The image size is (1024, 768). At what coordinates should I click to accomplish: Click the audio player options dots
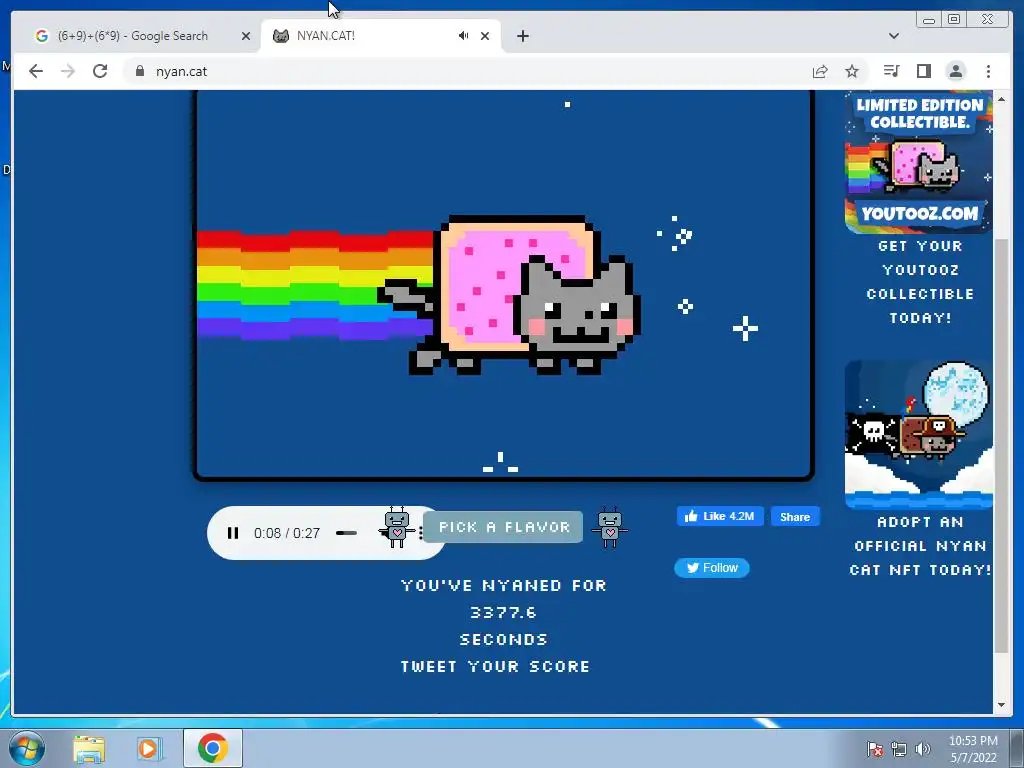click(421, 533)
